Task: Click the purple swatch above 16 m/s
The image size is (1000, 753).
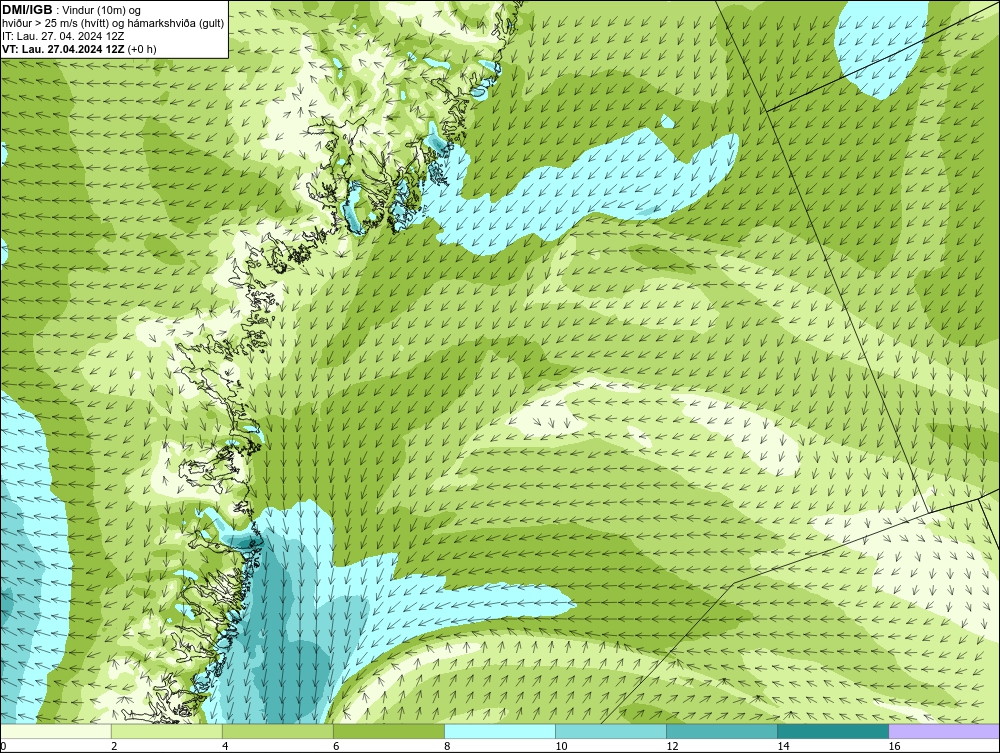Action: pyautogui.click(x=944, y=731)
